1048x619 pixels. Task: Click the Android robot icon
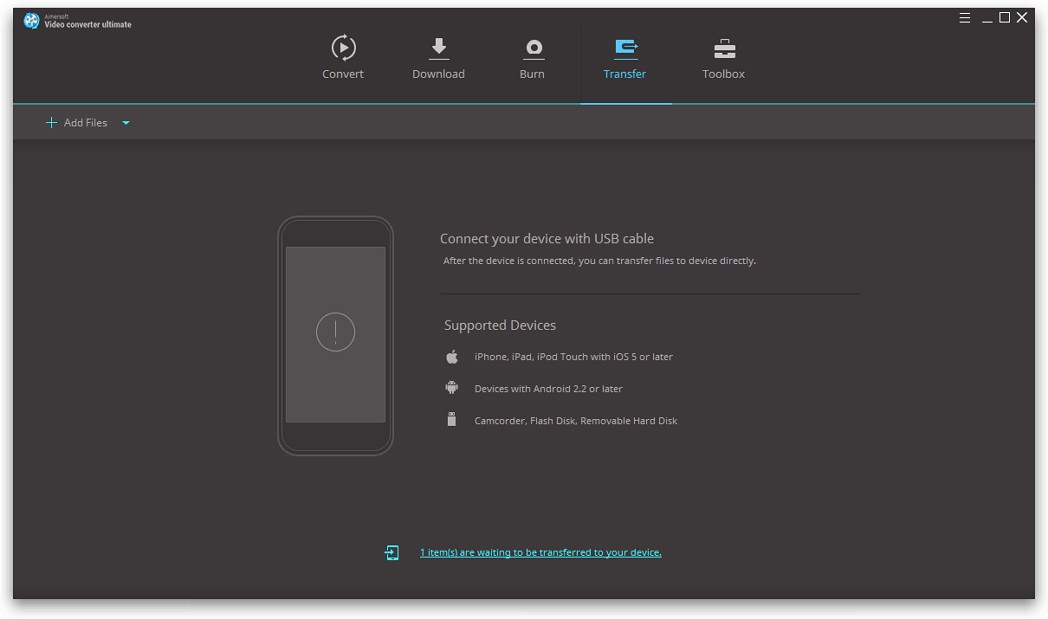(451, 388)
